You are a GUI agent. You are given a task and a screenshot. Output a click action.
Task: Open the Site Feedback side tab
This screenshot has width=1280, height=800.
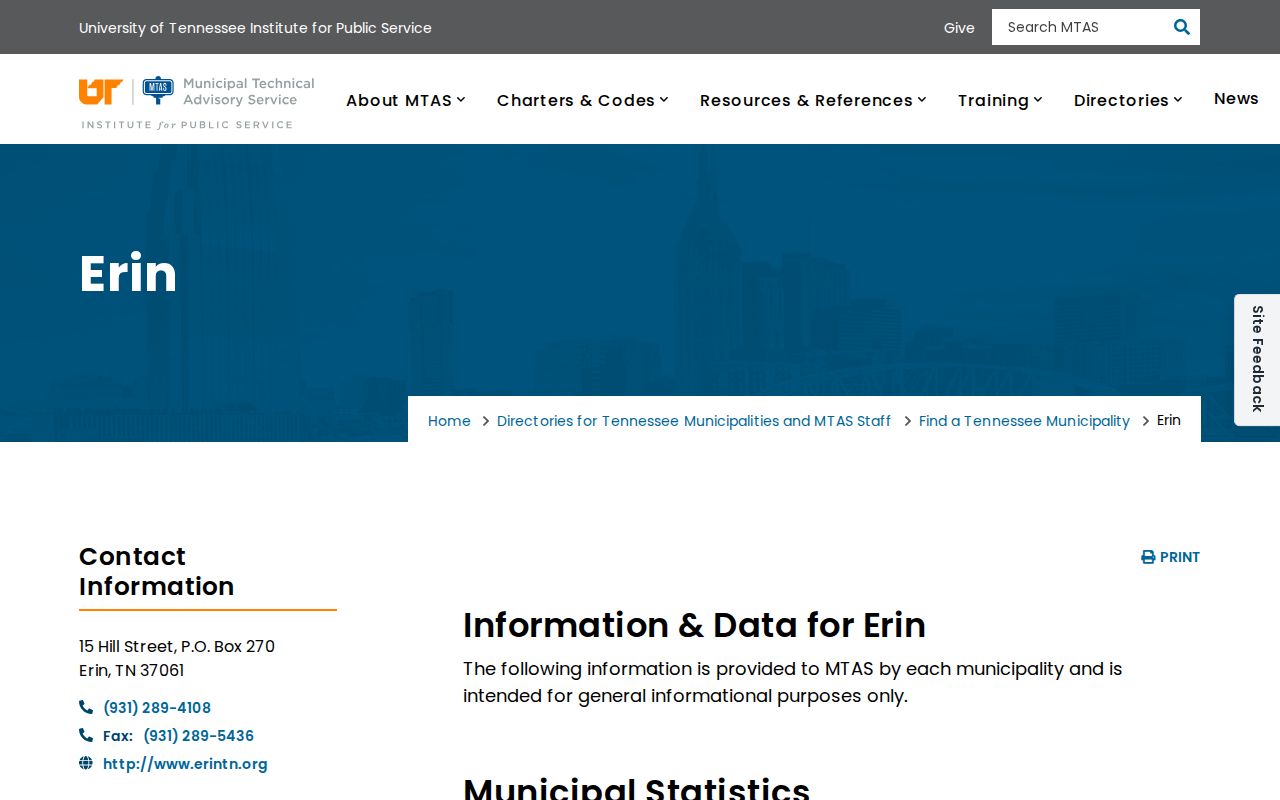pyautogui.click(x=1258, y=359)
